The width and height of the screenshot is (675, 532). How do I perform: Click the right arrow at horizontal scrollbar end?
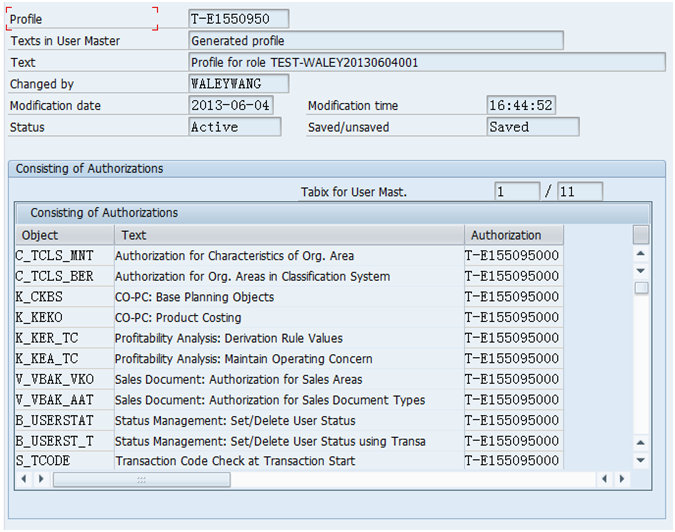622,479
